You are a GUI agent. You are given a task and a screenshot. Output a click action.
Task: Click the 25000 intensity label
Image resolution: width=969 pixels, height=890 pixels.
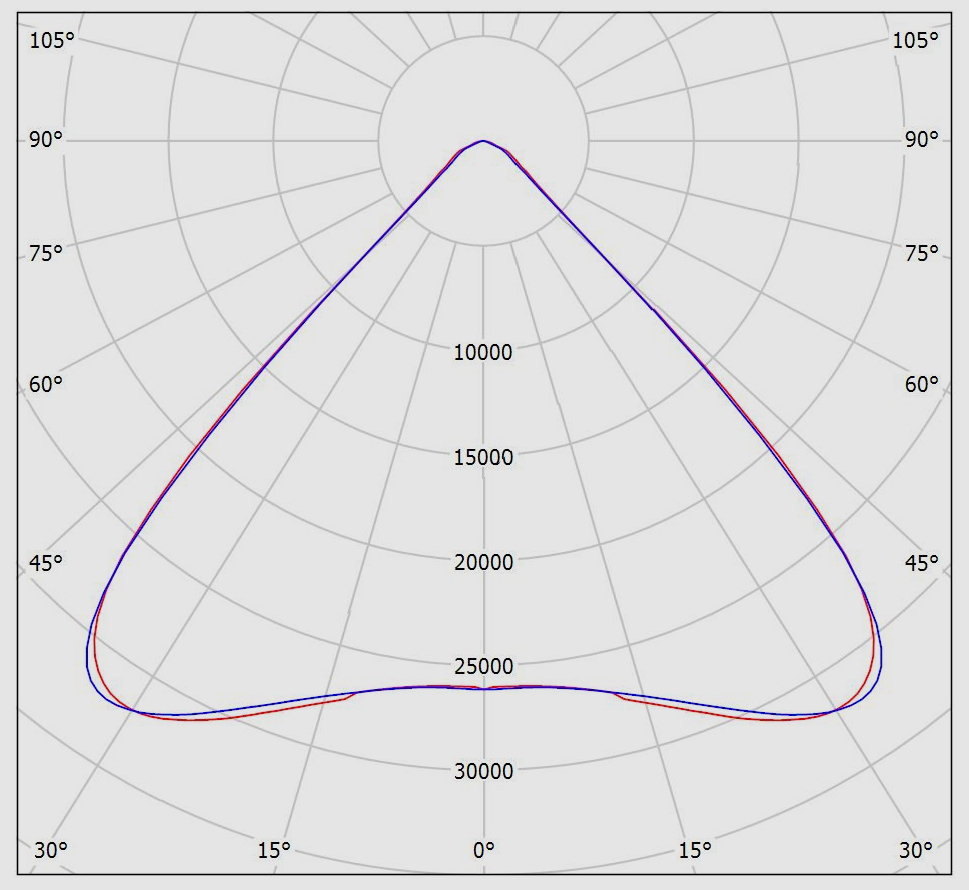coord(483,666)
